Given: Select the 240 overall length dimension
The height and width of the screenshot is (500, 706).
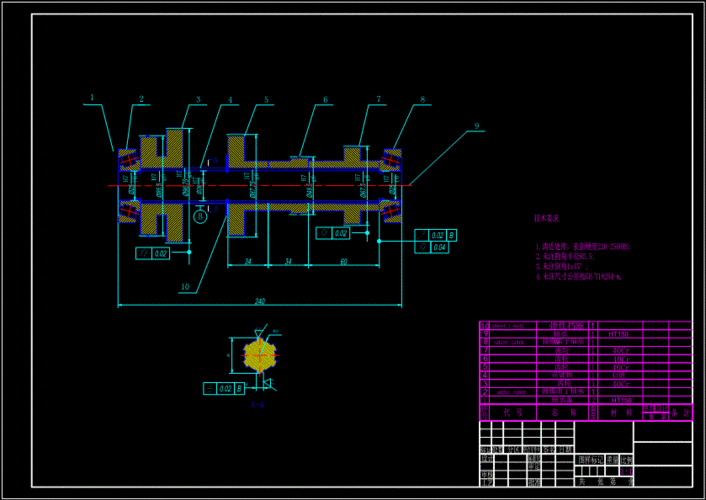Looking at the screenshot, I should click(260, 302).
